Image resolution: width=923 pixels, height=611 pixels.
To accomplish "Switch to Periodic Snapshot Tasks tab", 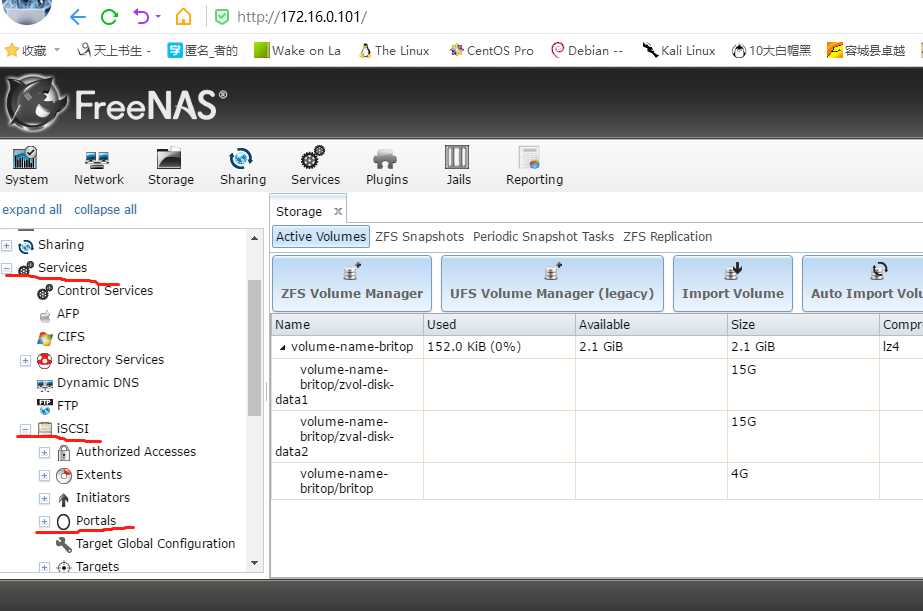I will (x=543, y=237).
